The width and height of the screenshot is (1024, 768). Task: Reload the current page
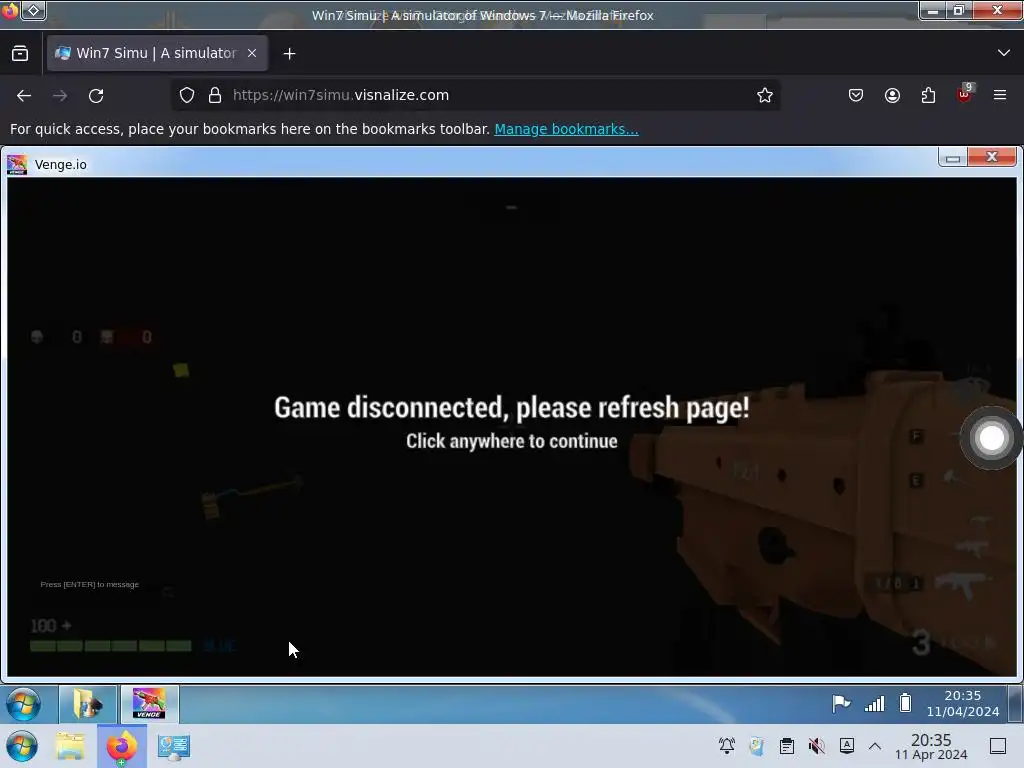(96, 95)
